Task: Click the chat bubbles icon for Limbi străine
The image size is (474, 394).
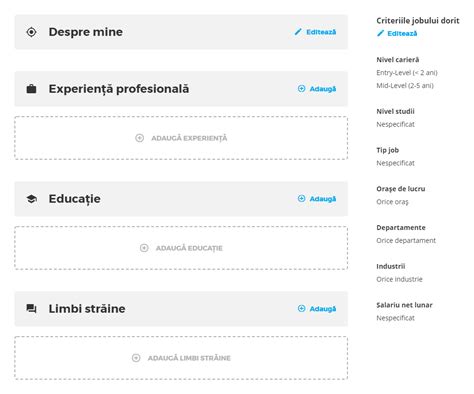Action: (31, 309)
